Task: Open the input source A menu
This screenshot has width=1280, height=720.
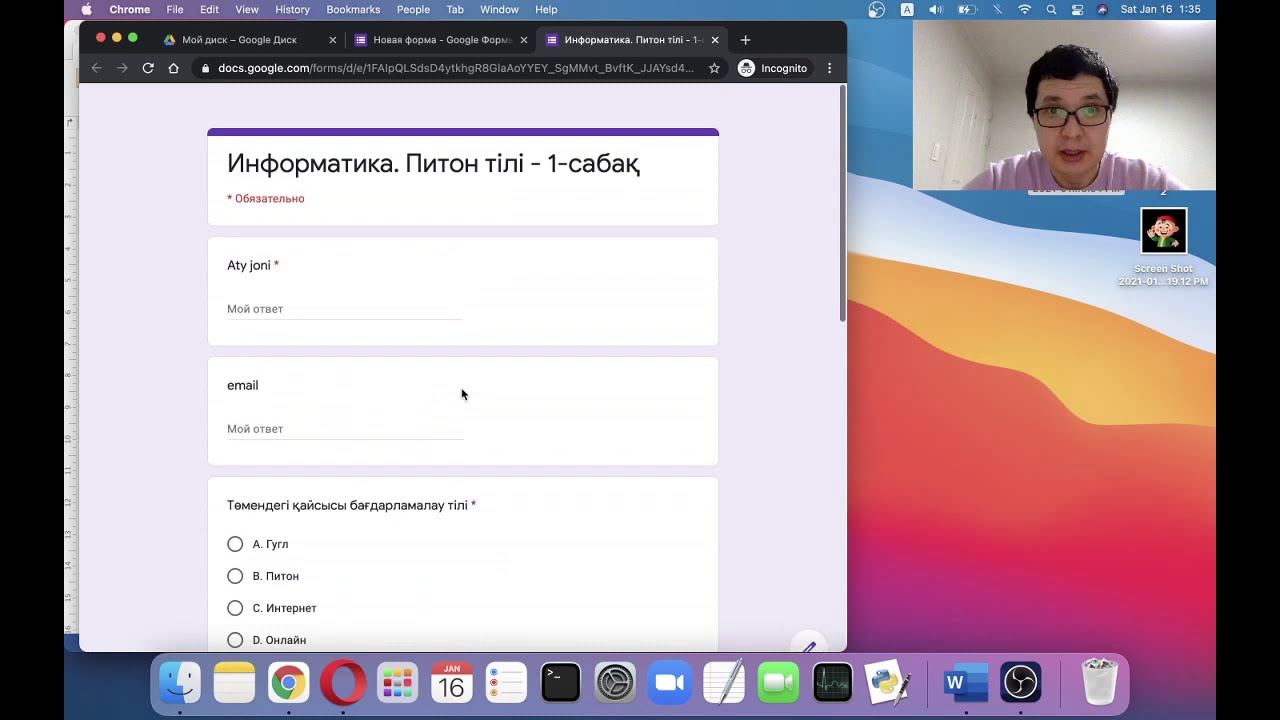Action: point(907,10)
